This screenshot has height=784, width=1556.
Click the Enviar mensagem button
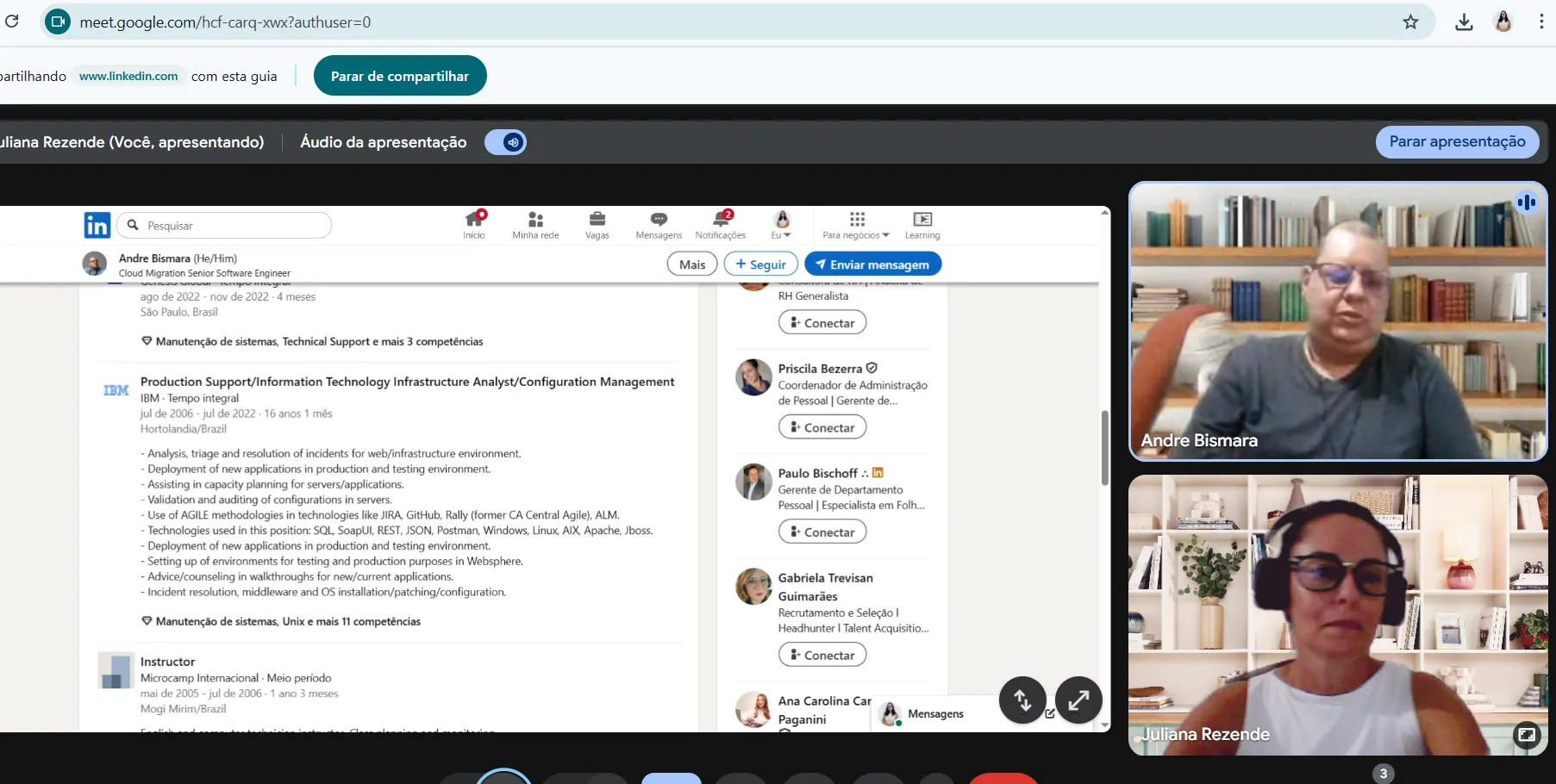(872, 264)
